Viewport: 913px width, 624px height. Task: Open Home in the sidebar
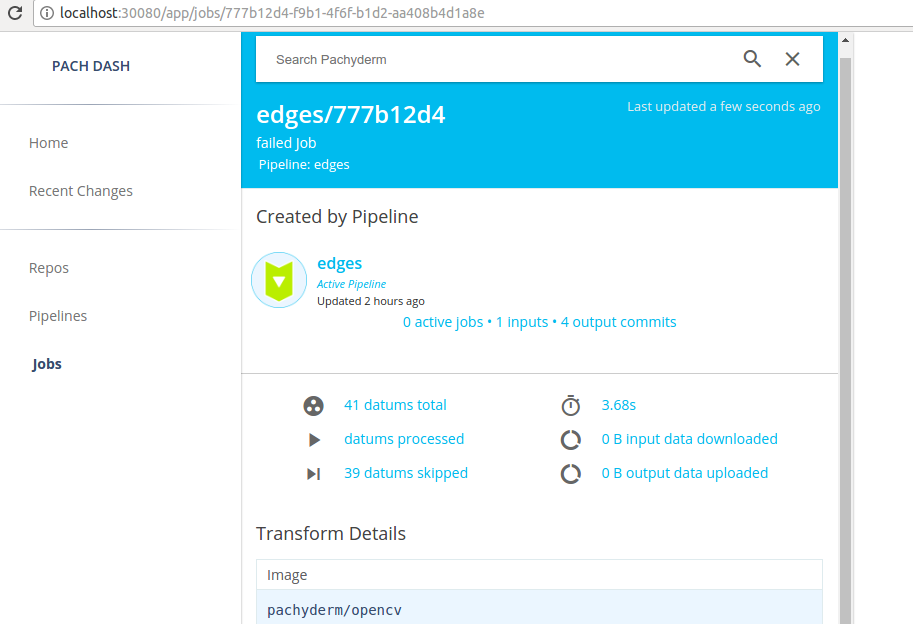(x=48, y=143)
